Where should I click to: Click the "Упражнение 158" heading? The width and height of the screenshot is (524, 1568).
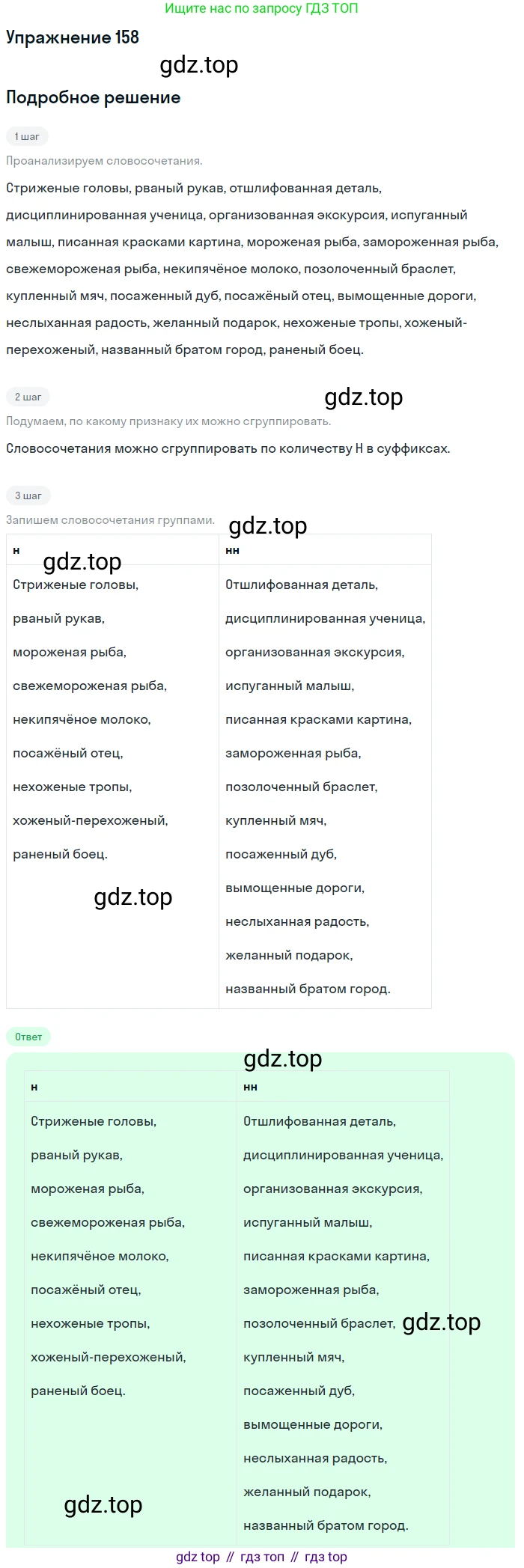(x=73, y=37)
